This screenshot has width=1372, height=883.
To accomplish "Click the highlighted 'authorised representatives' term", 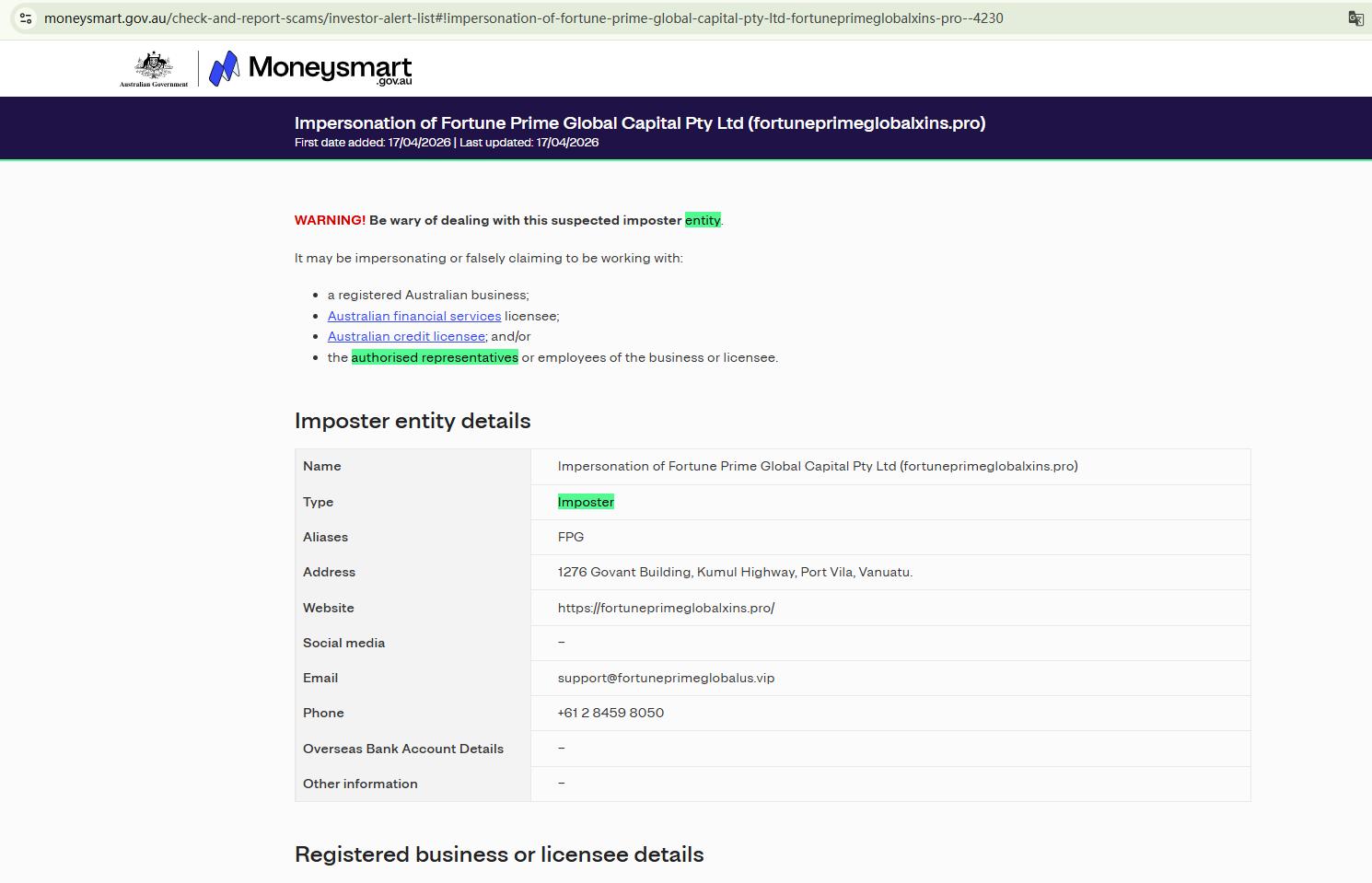I will [x=435, y=357].
